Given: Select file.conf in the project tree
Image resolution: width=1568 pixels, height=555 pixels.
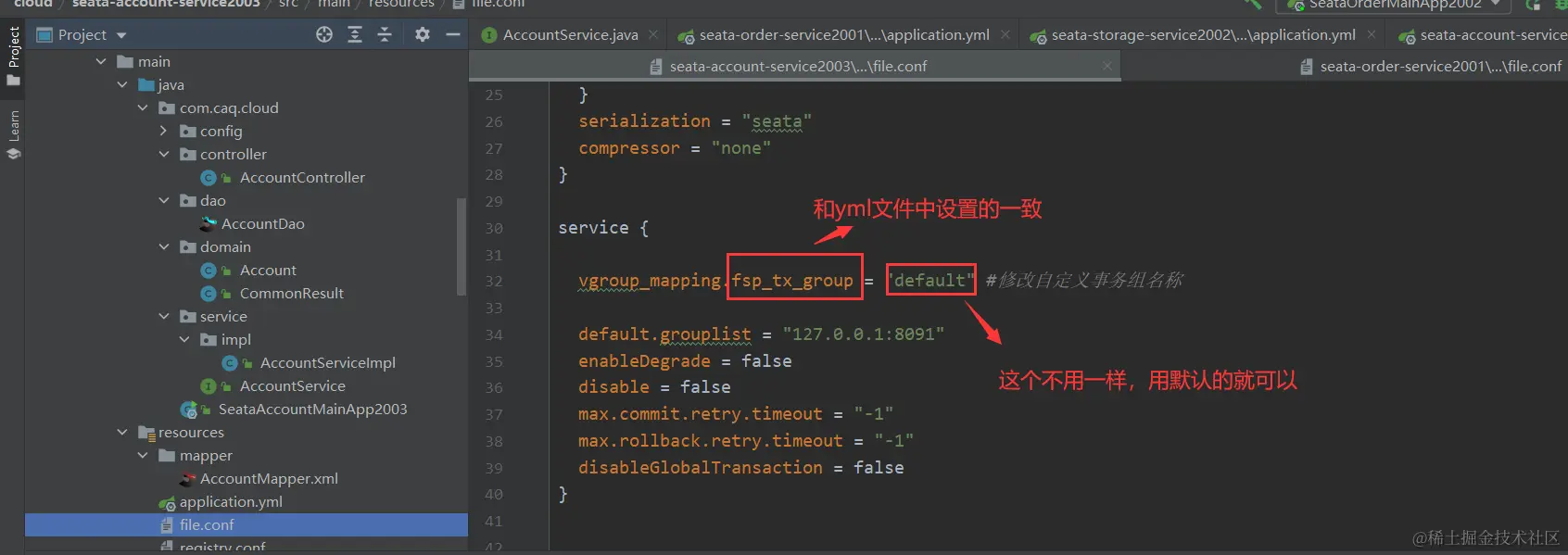Looking at the screenshot, I should click(x=247, y=524).
